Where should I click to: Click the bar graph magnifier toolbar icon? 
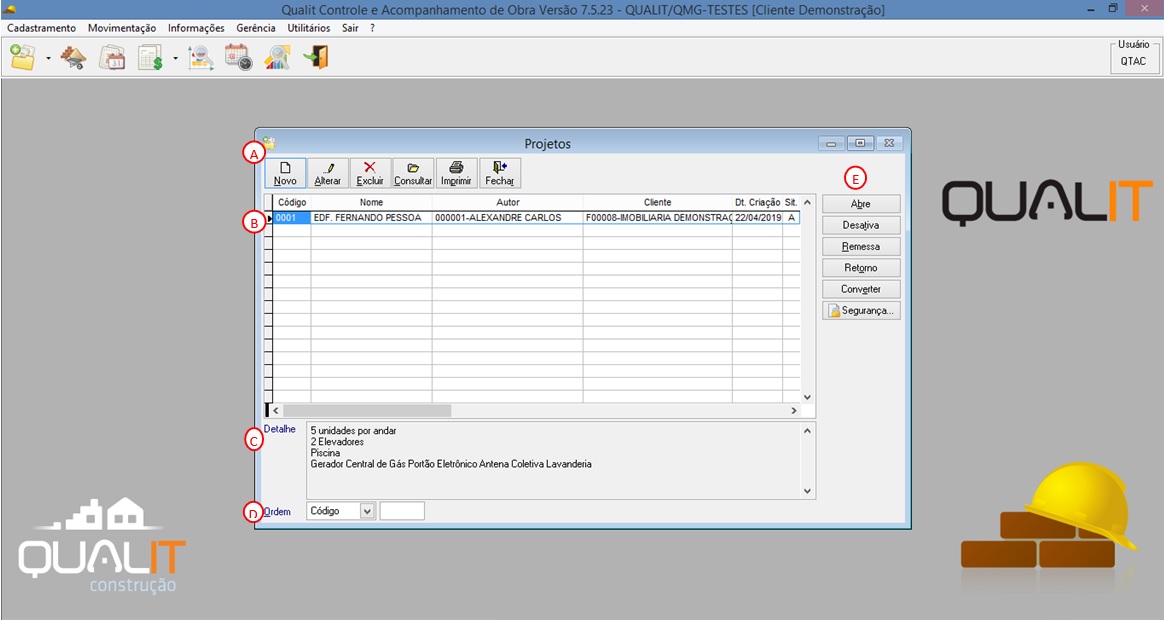click(x=278, y=57)
